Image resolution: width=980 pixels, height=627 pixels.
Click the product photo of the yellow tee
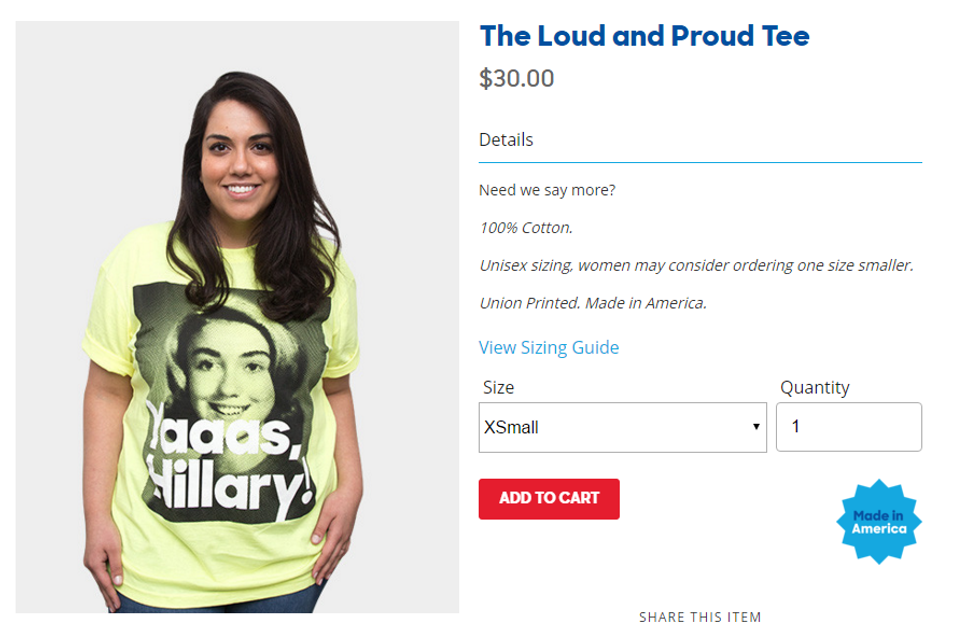[x=238, y=317]
